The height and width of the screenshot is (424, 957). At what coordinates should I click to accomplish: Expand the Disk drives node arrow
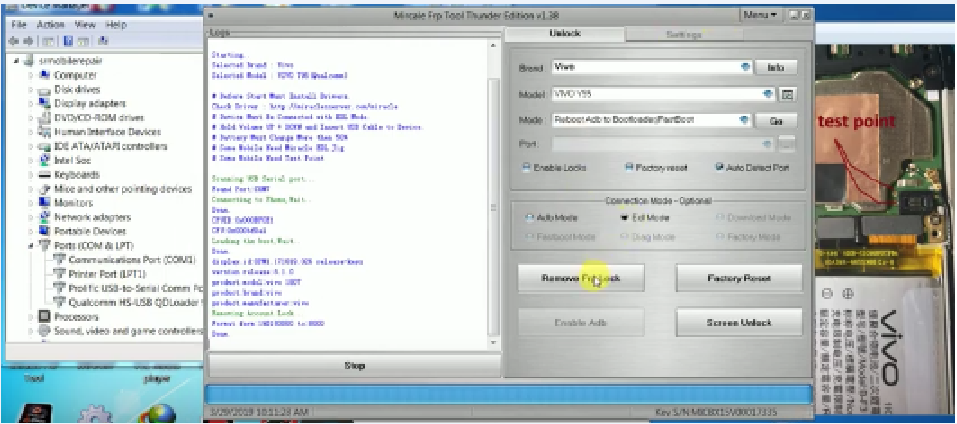pyautogui.click(x=29, y=89)
